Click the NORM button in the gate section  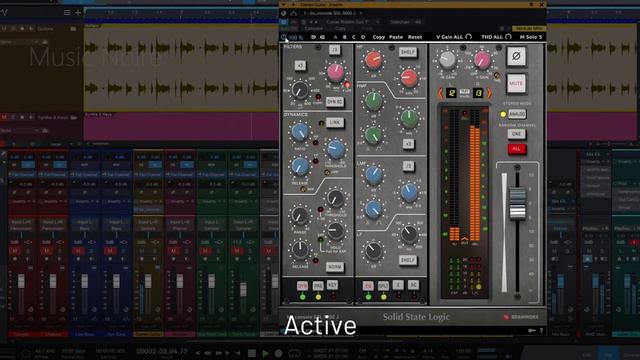point(335,267)
